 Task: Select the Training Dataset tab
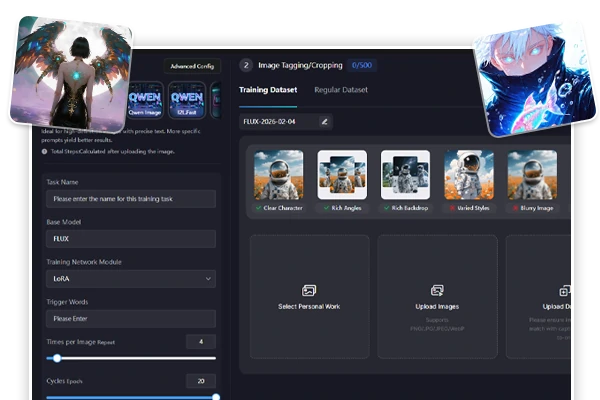pyautogui.click(x=268, y=90)
